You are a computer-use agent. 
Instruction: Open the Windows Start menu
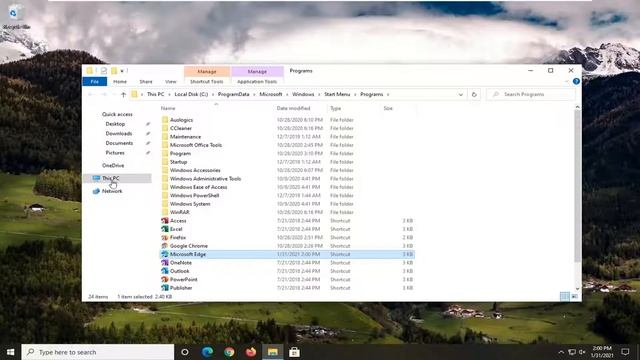(10, 352)
